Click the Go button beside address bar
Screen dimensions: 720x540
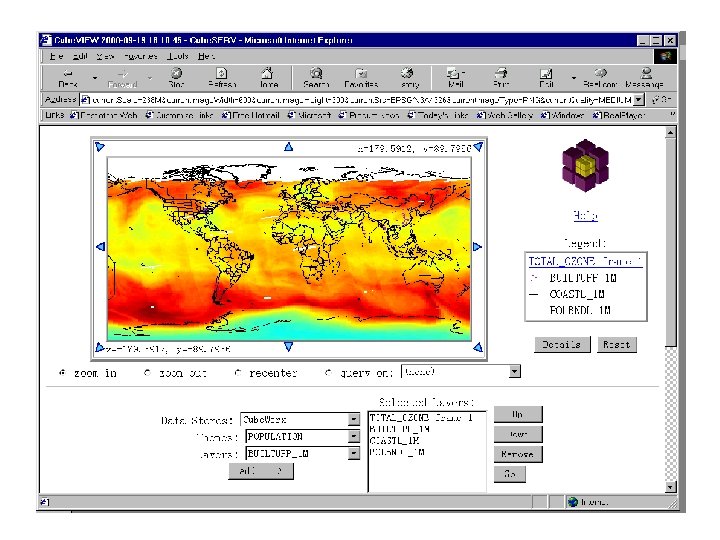[661, 99]
